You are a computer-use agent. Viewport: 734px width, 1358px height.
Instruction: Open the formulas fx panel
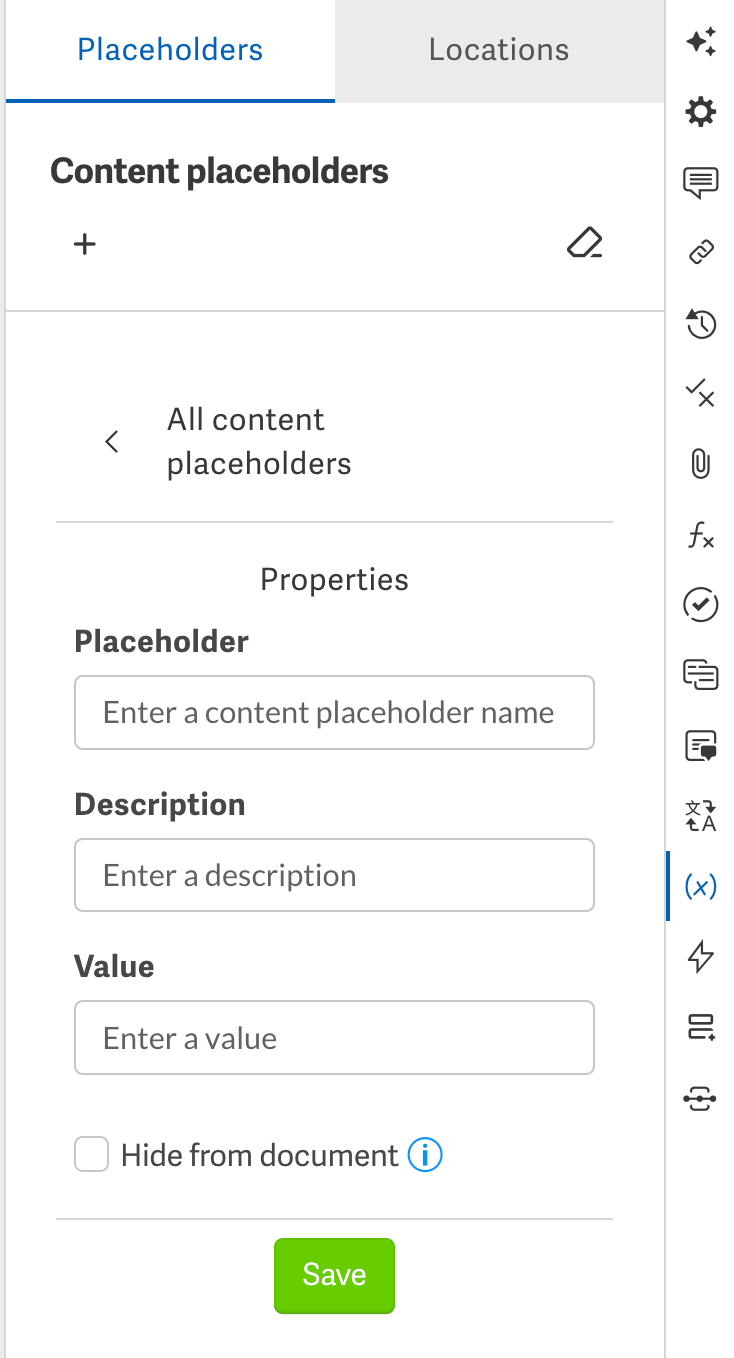700,536
